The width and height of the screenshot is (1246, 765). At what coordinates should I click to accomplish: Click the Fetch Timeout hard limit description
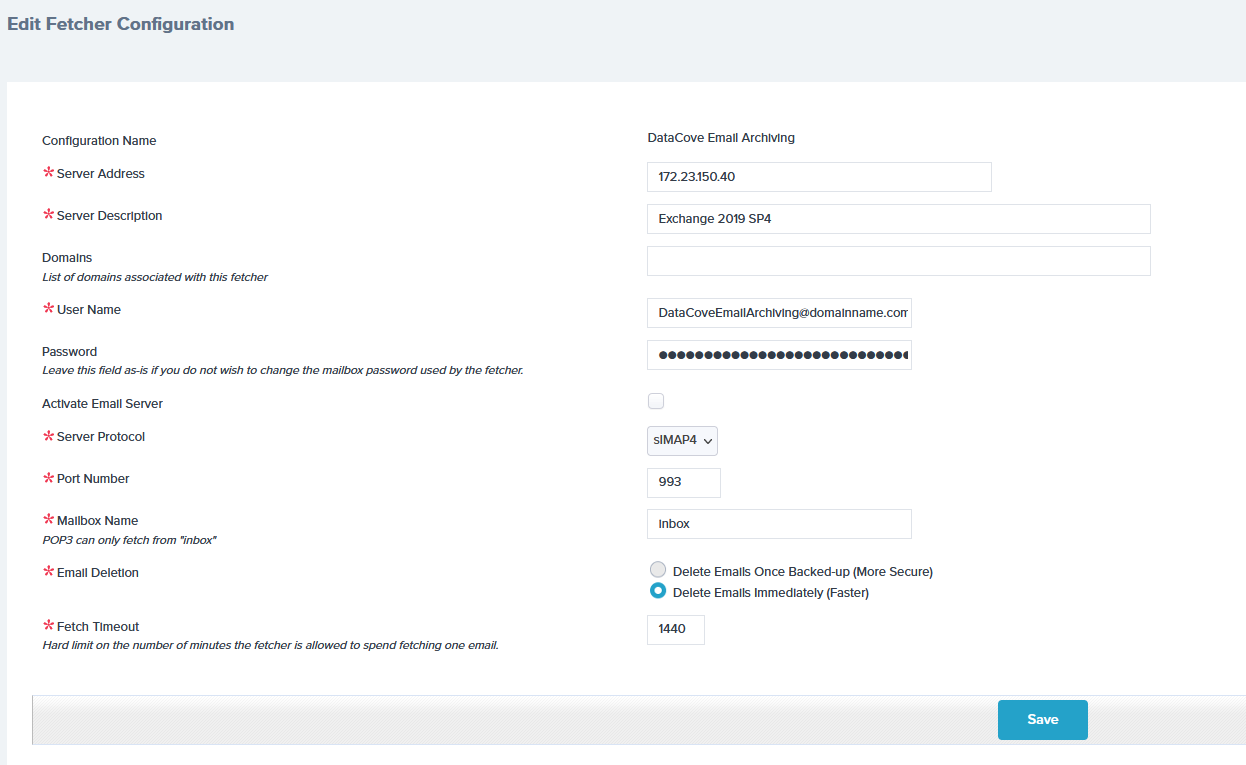[x=270, y=646]
